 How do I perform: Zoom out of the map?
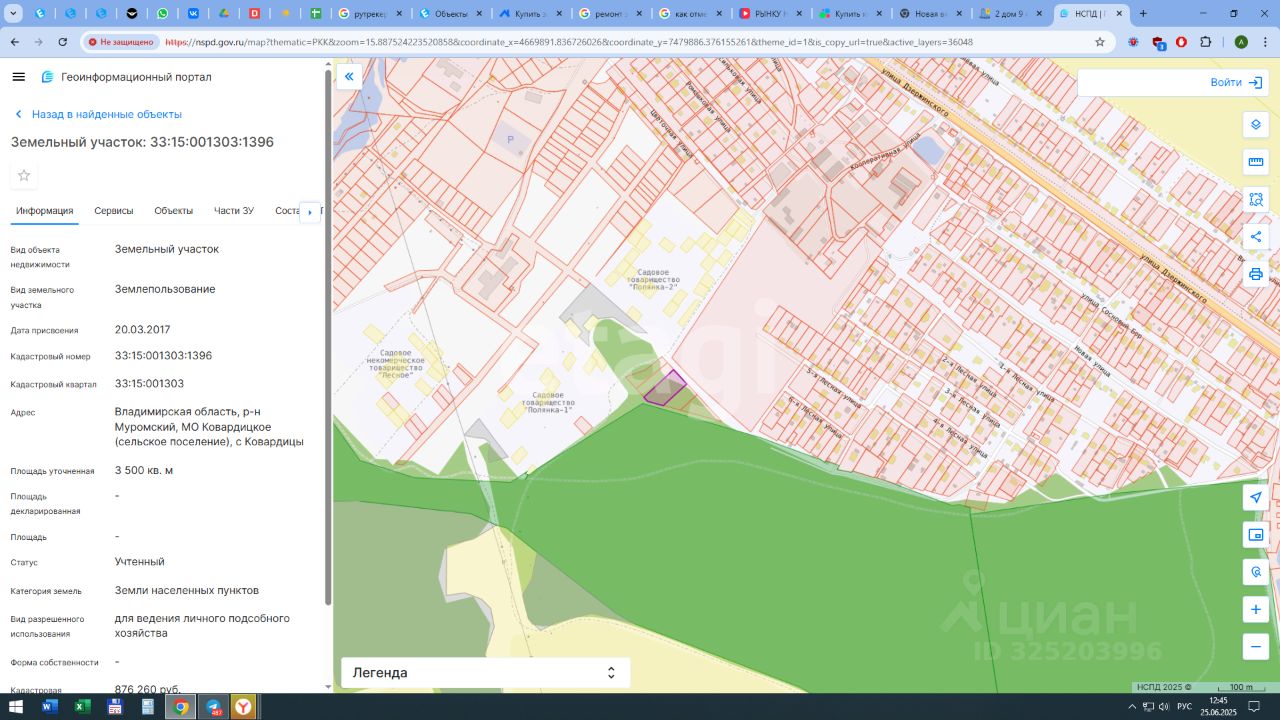coord(1255,646)
